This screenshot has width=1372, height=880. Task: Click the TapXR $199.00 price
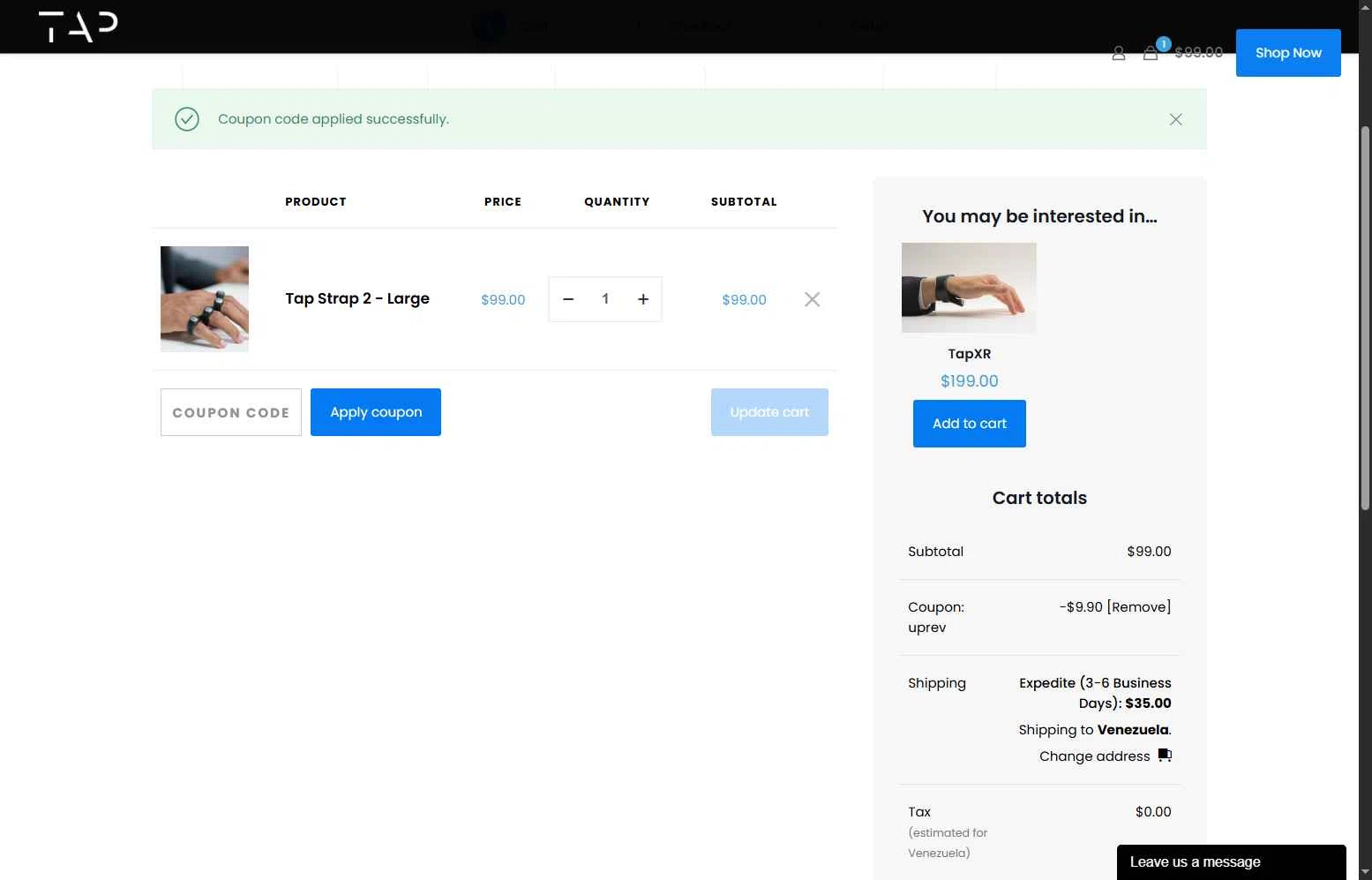[x=970, y=381]
